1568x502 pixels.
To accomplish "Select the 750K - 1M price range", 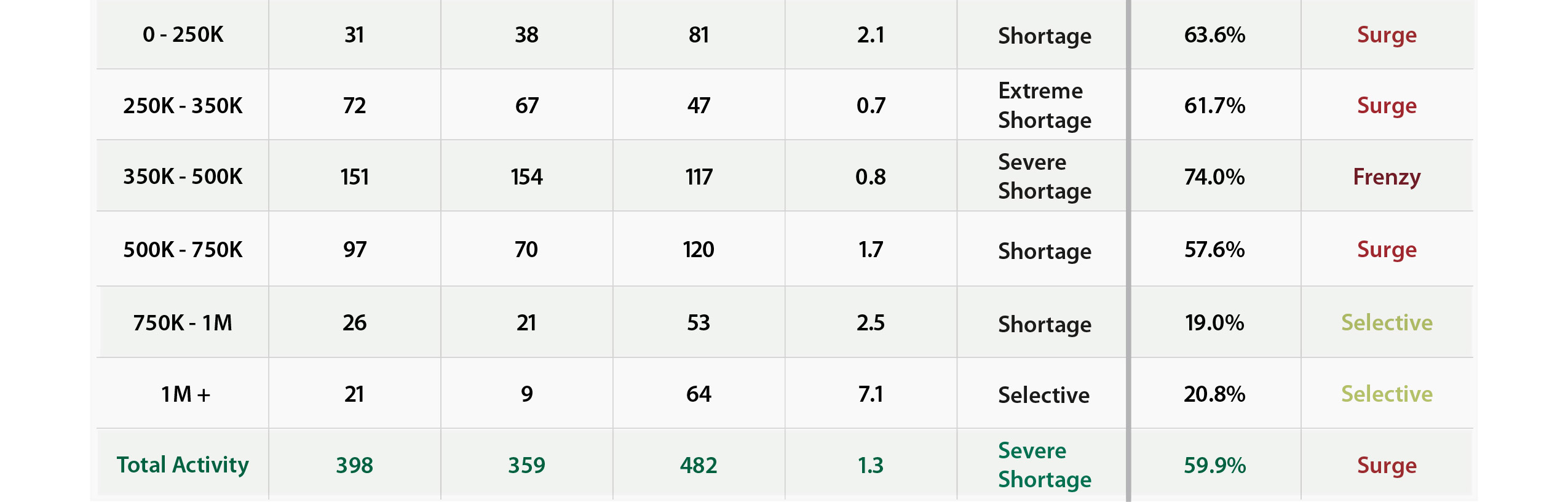I will [x=183, y=322].
